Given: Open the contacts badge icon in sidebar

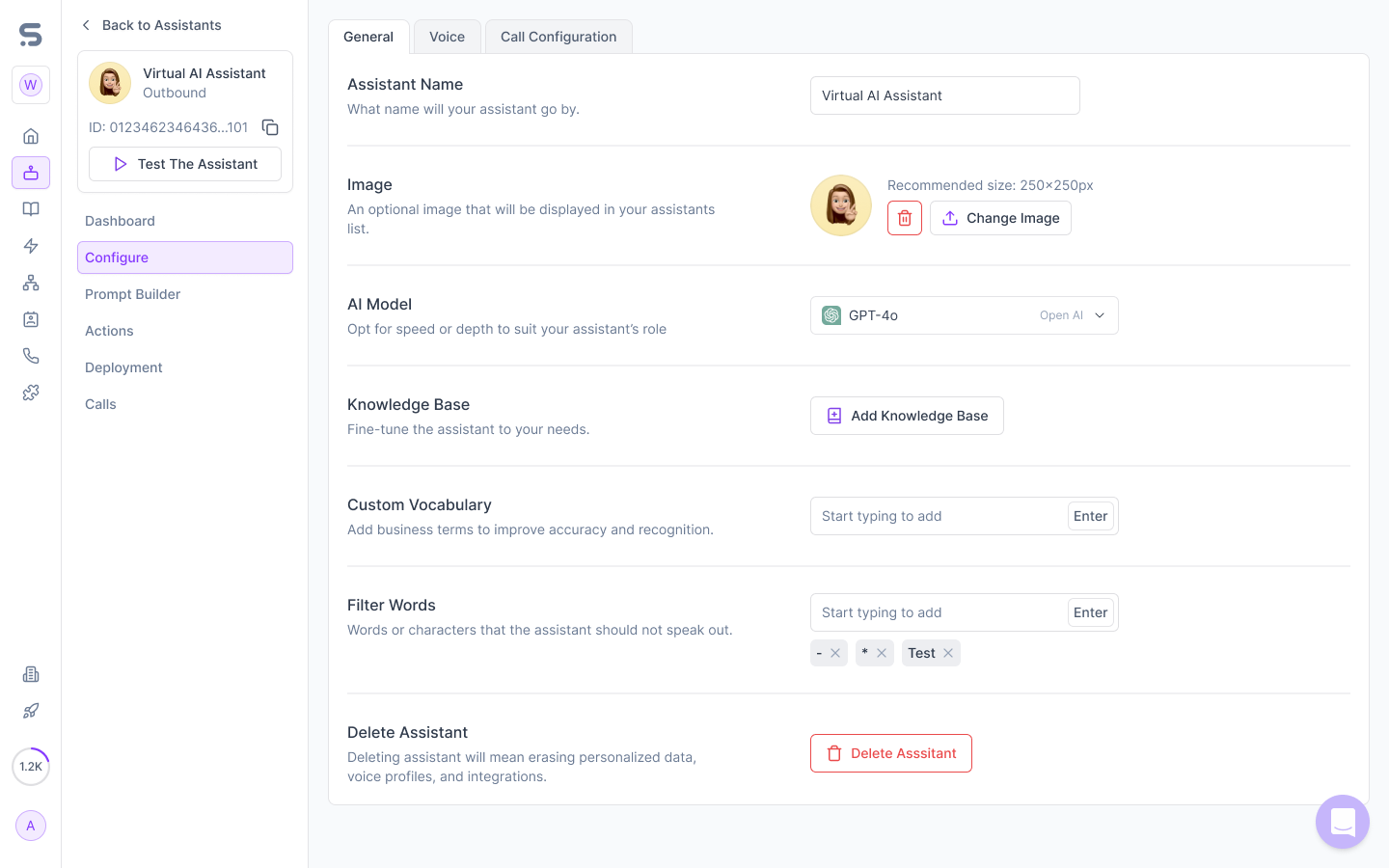Looking at the screenshot, I should tap(31, 319).
